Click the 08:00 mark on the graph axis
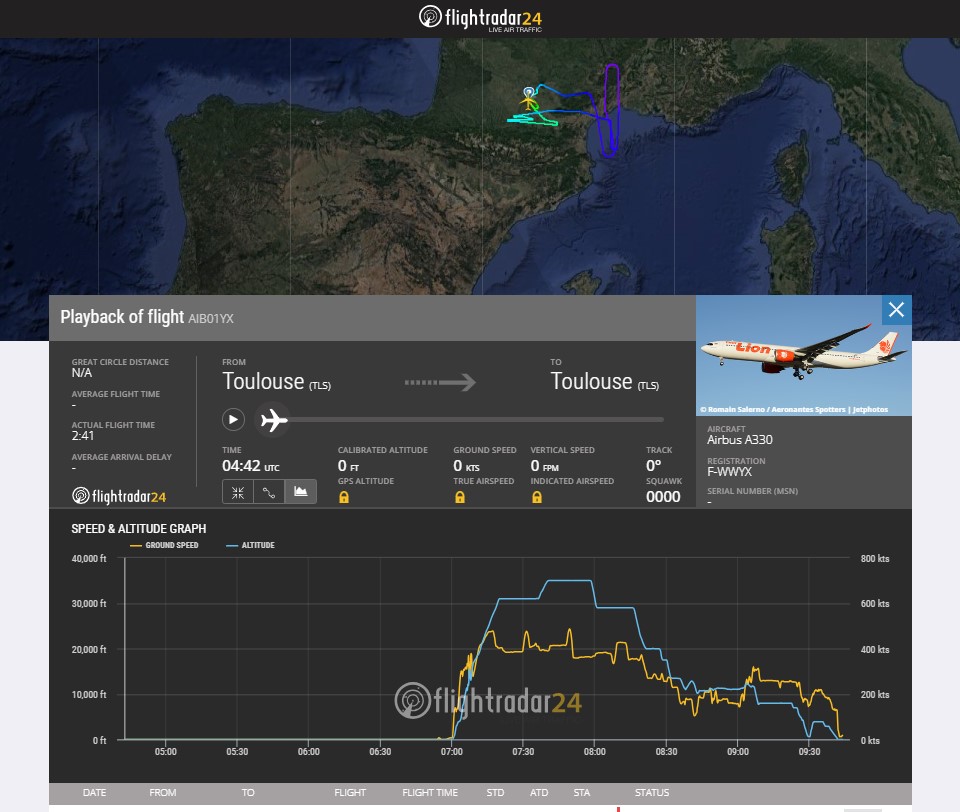 (594, 751)
